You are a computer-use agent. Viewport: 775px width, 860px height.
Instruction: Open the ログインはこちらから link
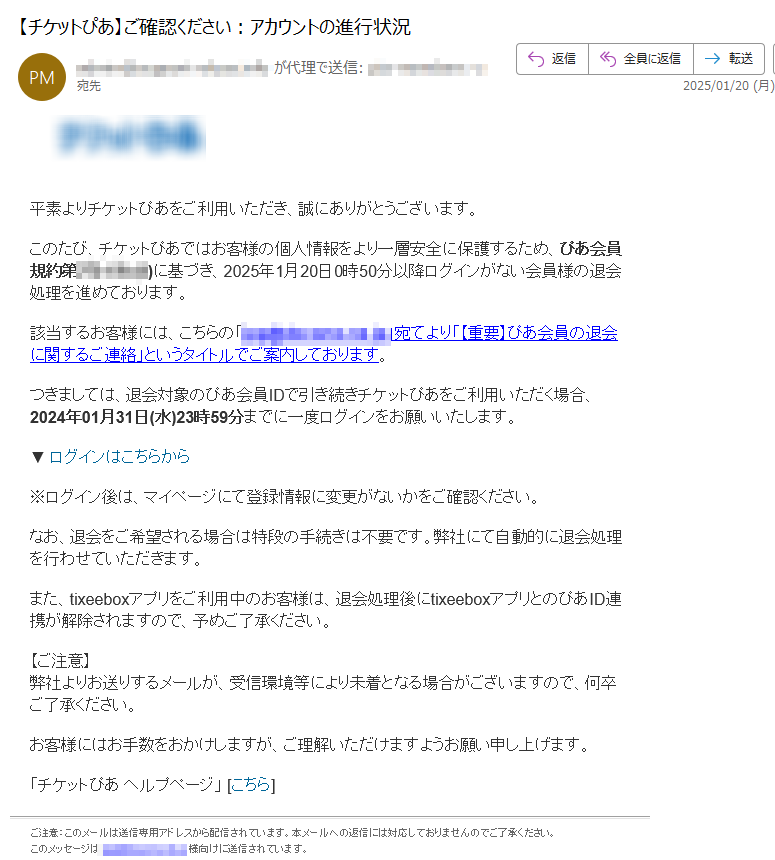(x=119, y=456)
